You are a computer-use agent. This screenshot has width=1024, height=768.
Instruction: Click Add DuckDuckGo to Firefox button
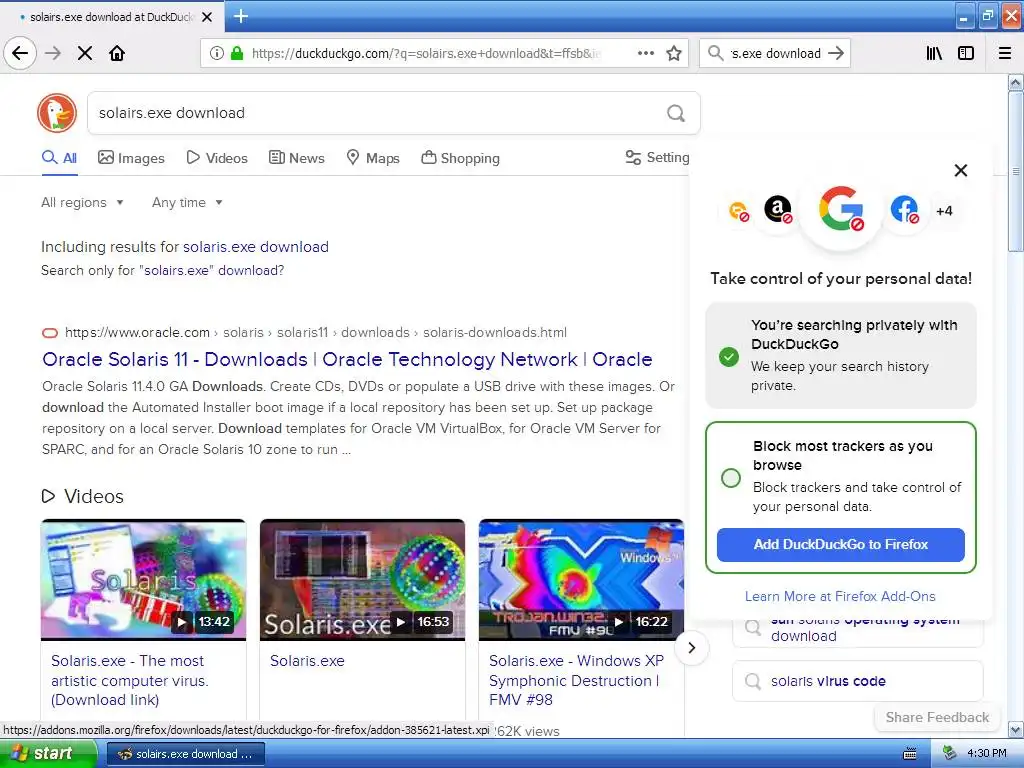pos(840,545)
